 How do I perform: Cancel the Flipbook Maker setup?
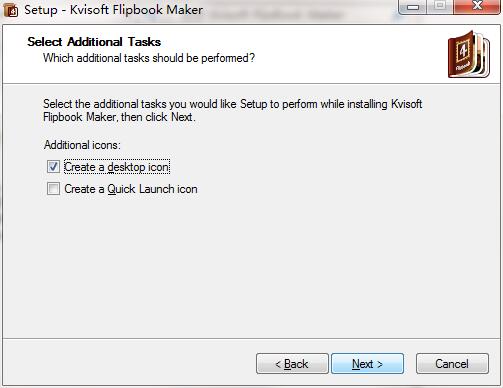452,364
